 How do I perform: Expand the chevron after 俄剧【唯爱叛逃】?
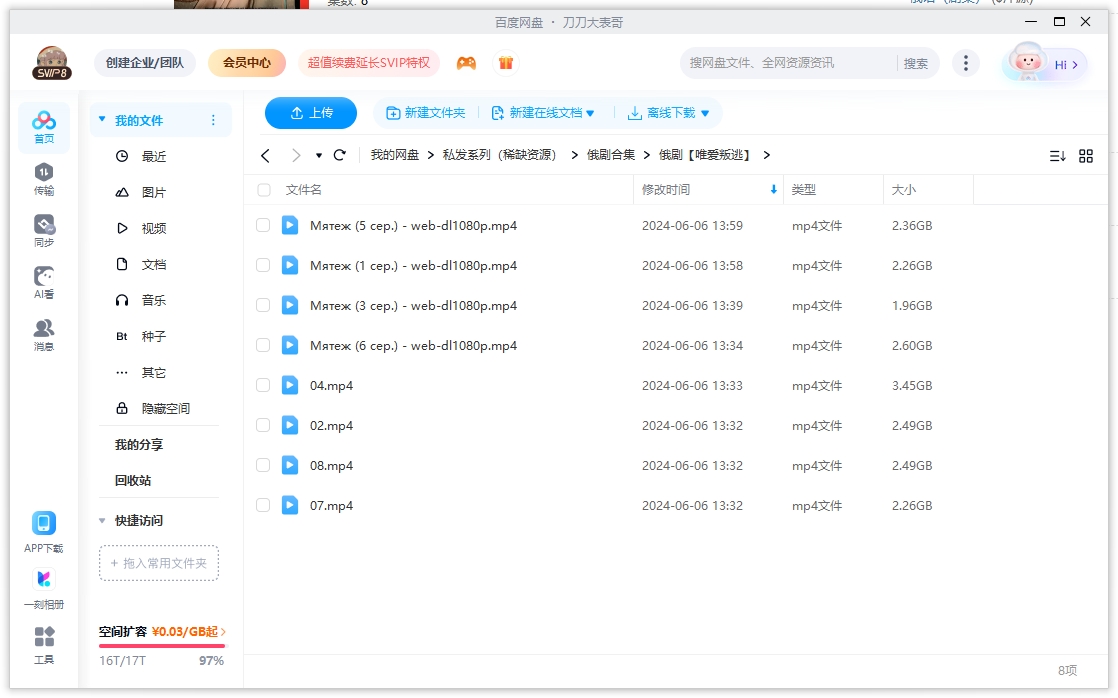pyautogui.click(x=766, y=155)
